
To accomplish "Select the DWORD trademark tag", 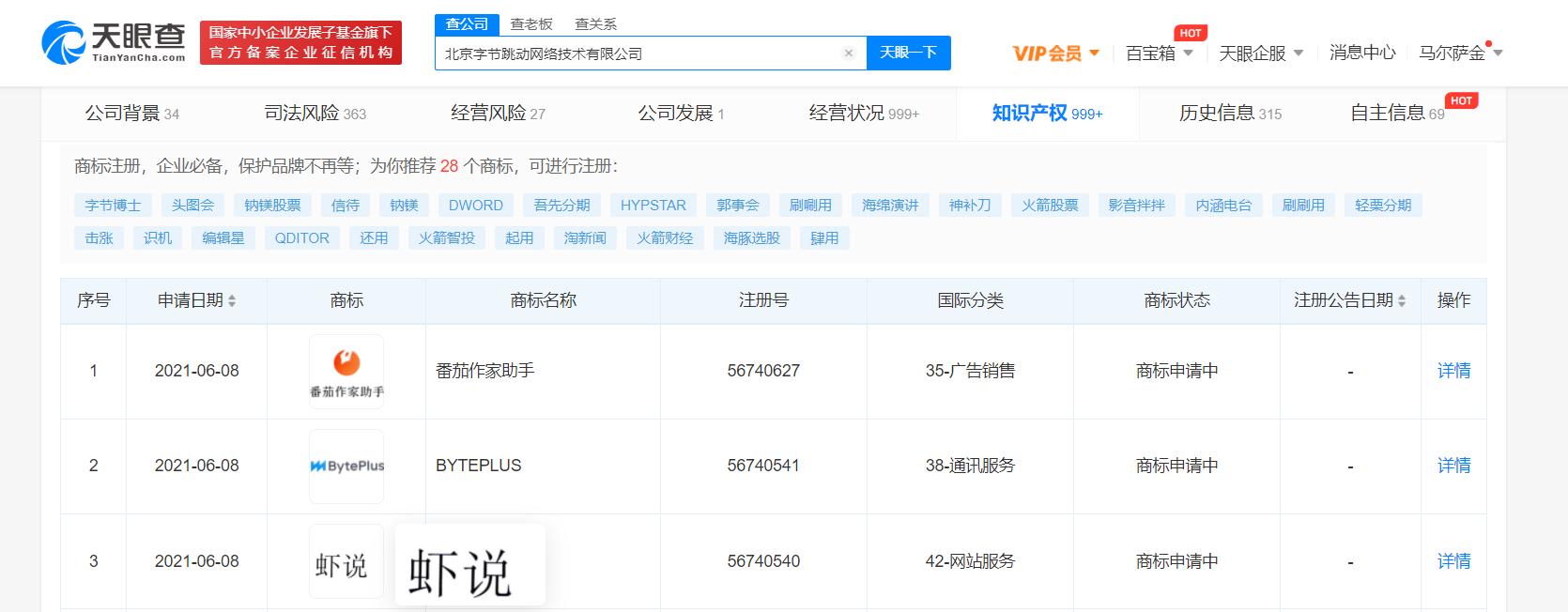I will click(476, 206).
